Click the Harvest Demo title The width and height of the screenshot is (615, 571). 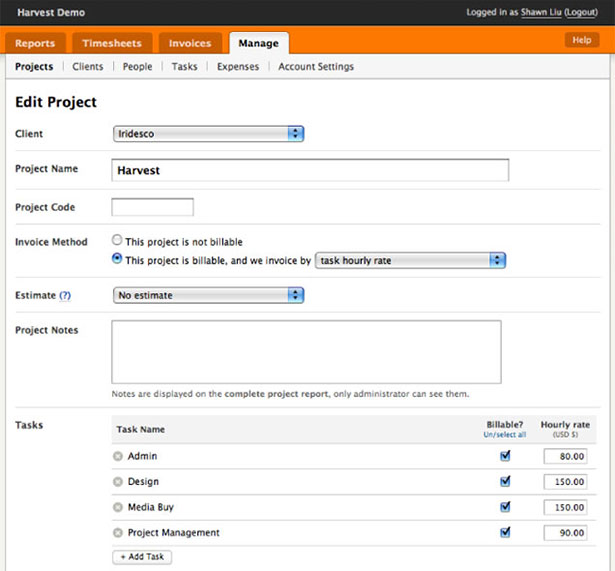point(51,13)
